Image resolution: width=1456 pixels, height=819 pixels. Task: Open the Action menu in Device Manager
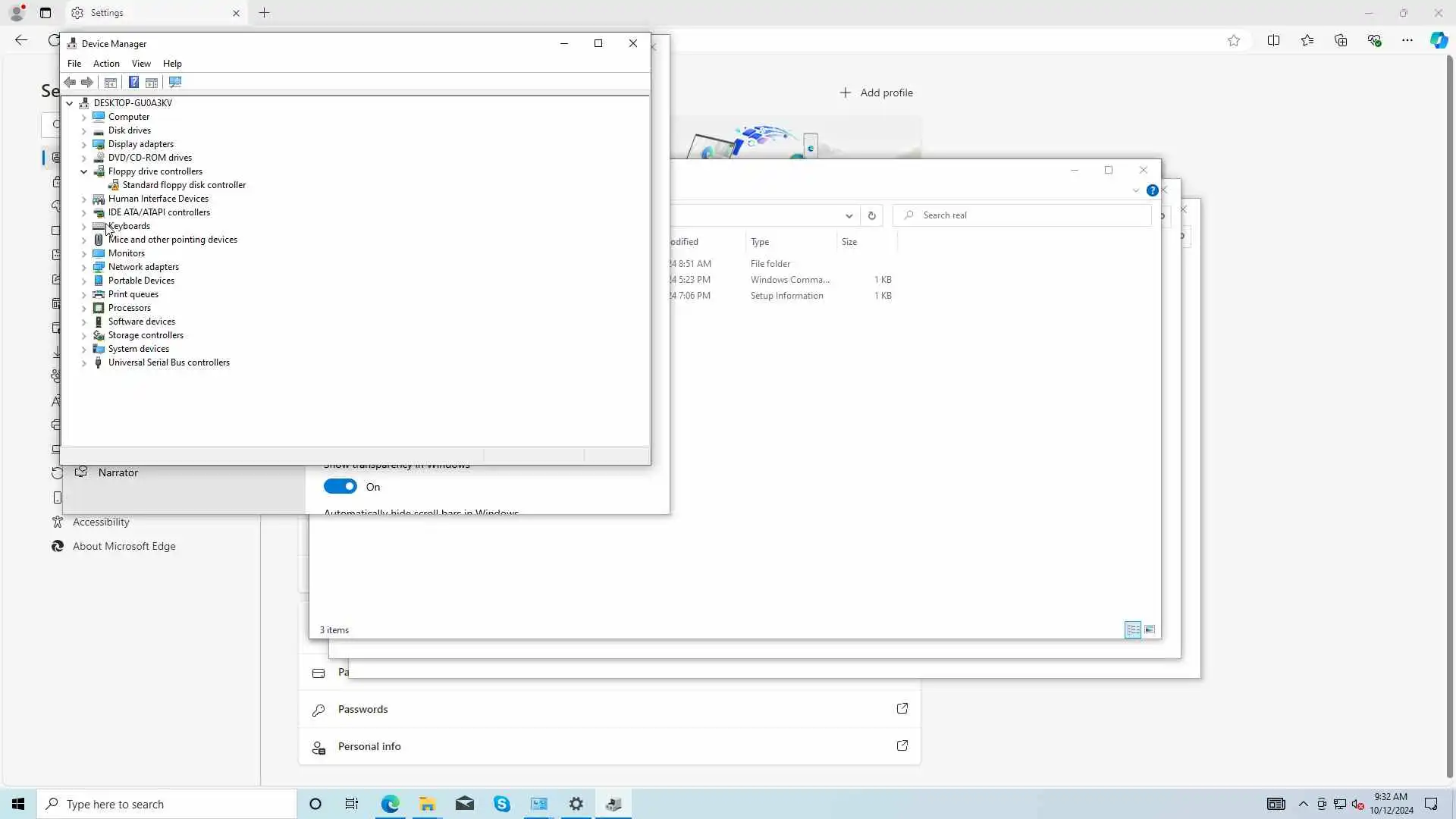[x=106, y=64]
